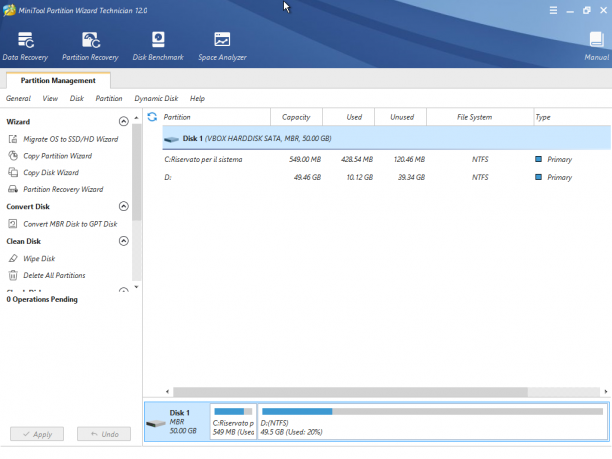612x459 pixels.
Task: Click the Disk 1 drive icon in the list header row
Action: [x=171, y=139]
